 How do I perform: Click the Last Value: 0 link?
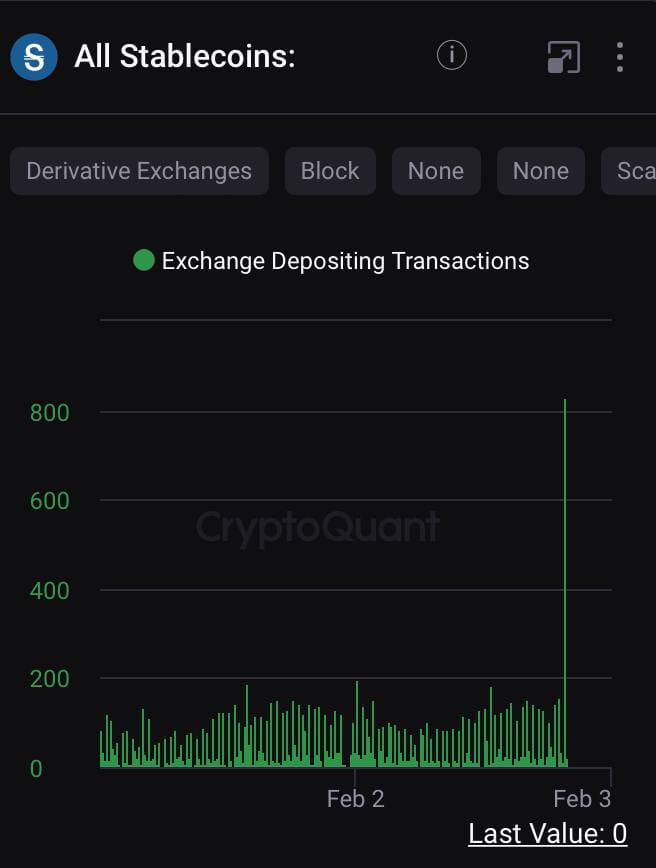548,833
